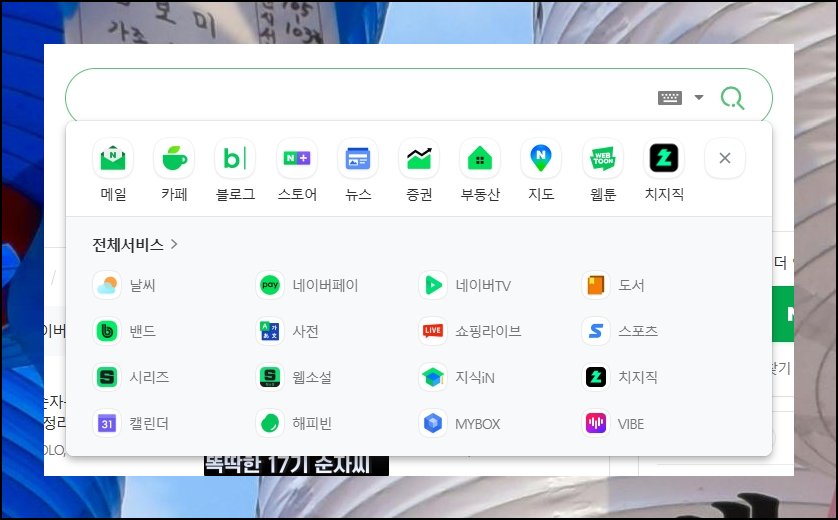
Task: Click the 날씨 (Weather) icon
Action: (107, 285)
